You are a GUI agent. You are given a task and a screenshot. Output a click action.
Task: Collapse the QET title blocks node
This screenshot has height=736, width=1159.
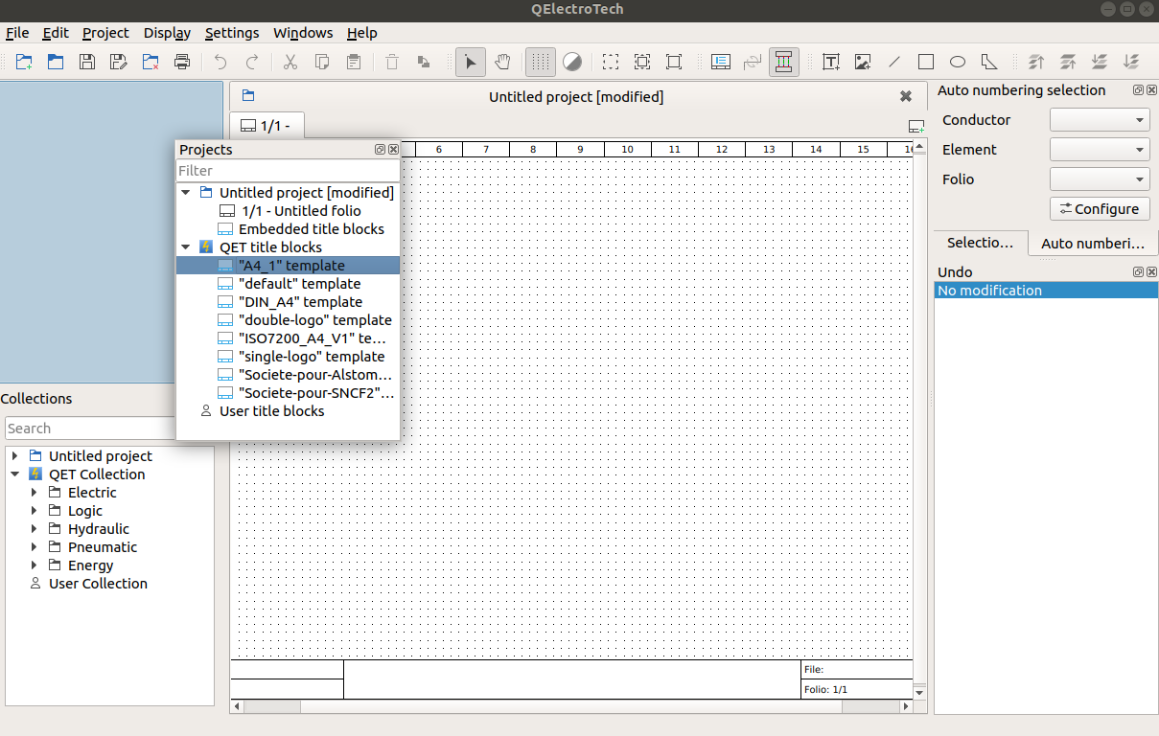pos(186,248)
